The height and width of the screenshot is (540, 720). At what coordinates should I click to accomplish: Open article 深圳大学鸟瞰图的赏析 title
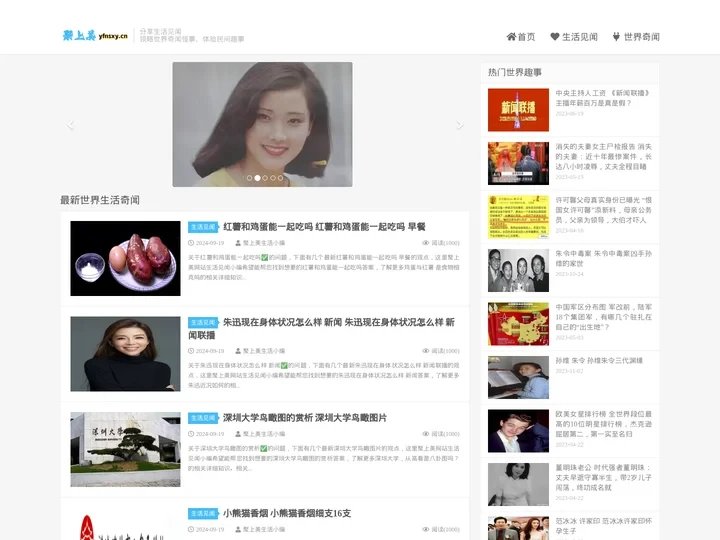pos(305,418)
